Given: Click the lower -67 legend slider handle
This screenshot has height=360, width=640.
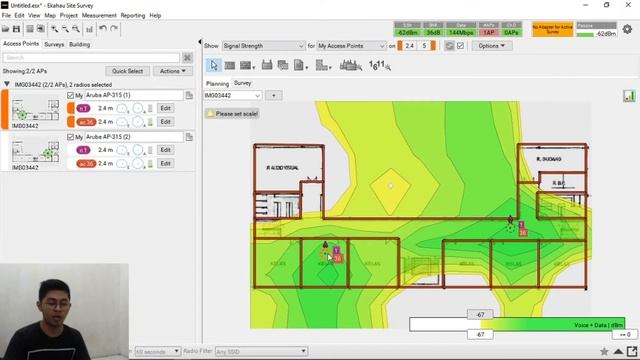Looking at the screenshot, I should (x=480, y=334).
